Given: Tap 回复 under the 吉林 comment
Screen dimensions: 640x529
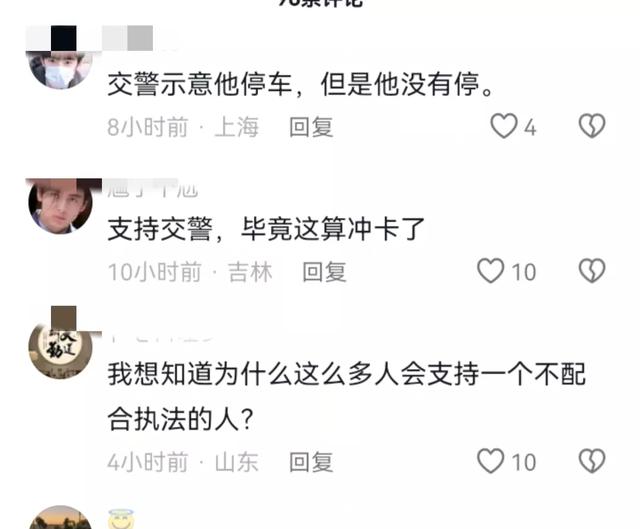Looking at the screenshot, I should (x=324, y=272).
